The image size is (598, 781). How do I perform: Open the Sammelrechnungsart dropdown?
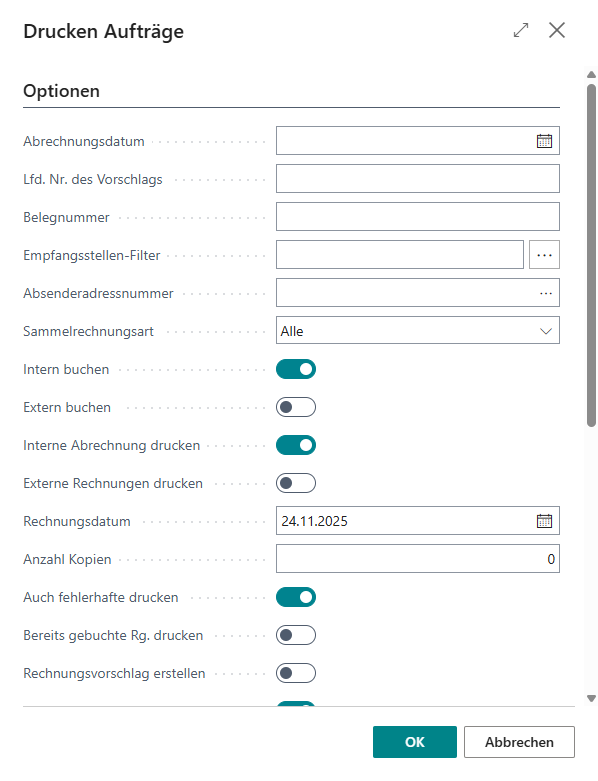pos(418,331)
